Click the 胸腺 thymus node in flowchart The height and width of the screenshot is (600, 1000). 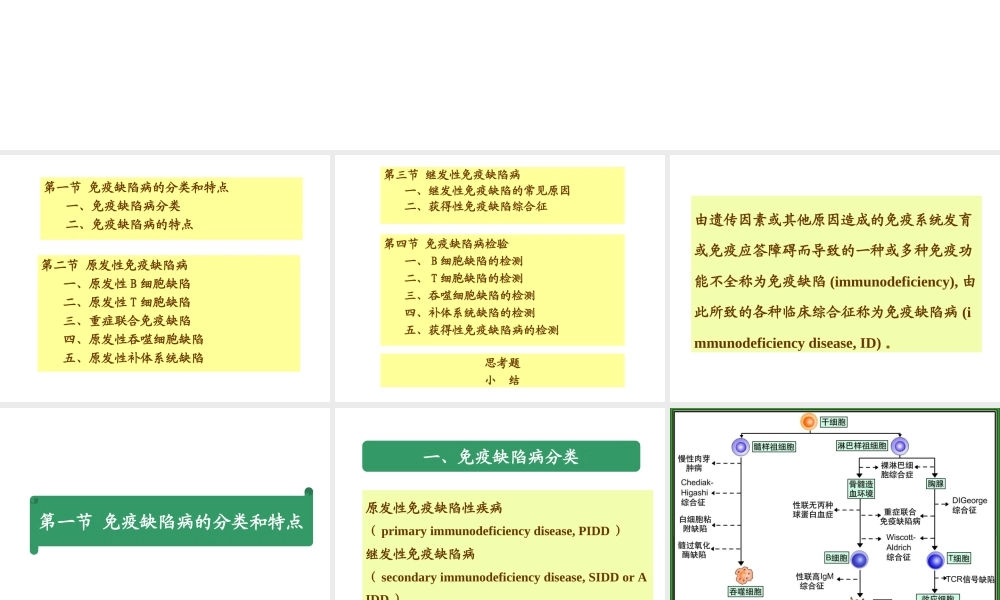pos(935,484)
